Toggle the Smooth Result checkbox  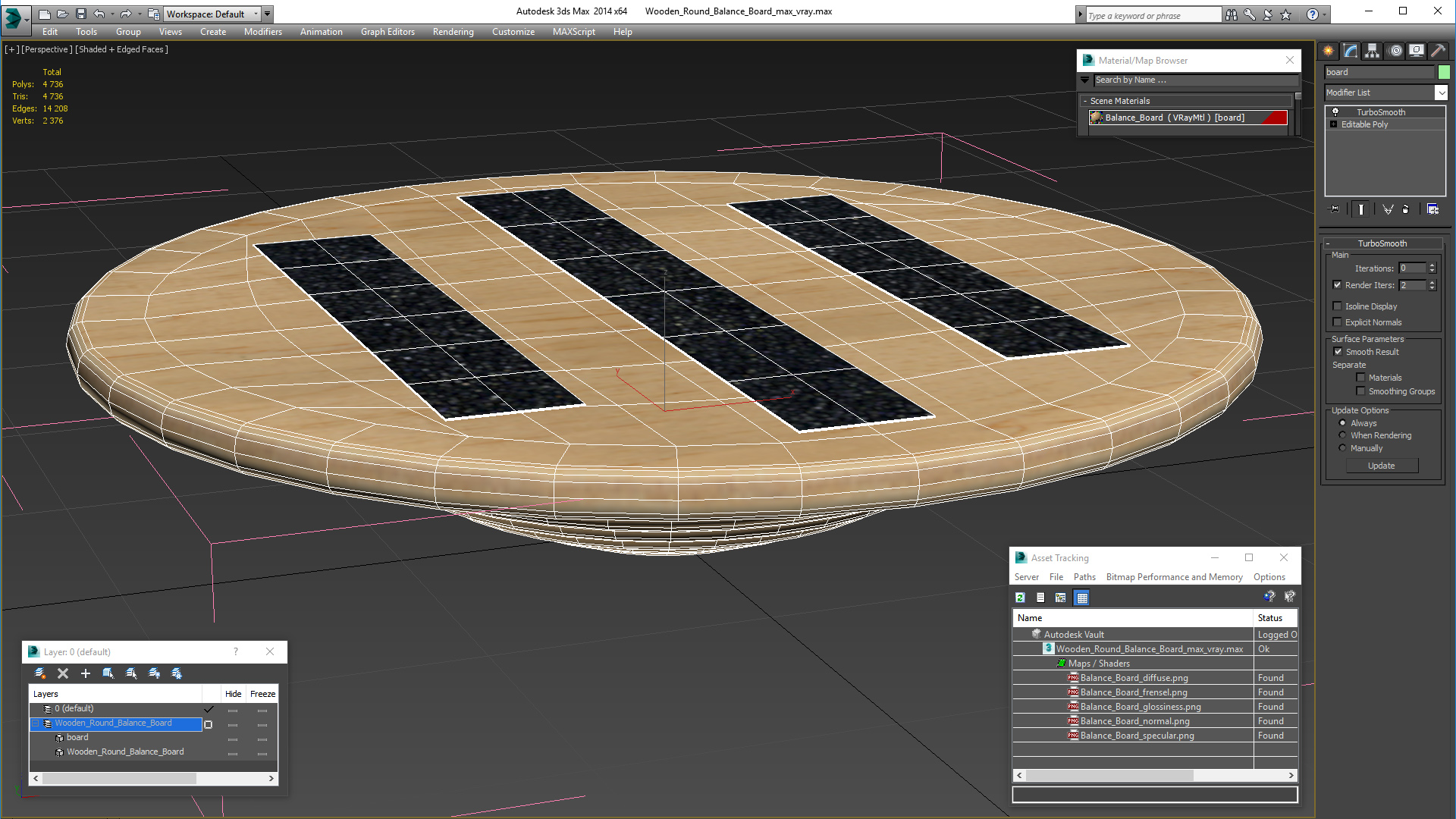point(1338,352)
